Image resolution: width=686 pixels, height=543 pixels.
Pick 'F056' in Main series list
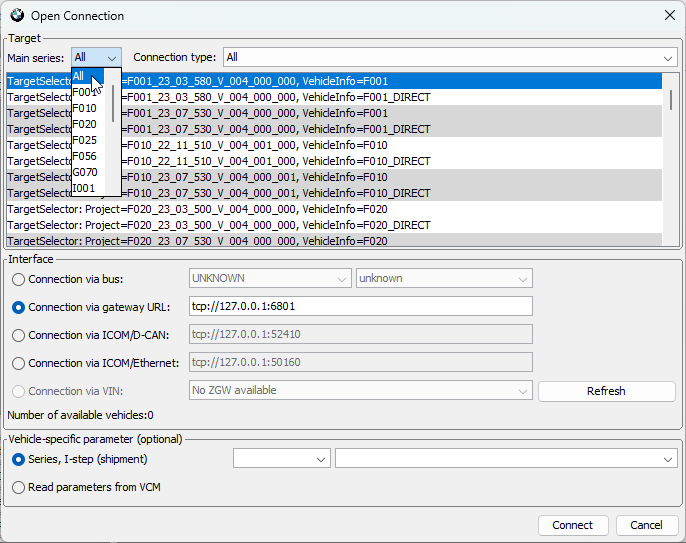88,156
